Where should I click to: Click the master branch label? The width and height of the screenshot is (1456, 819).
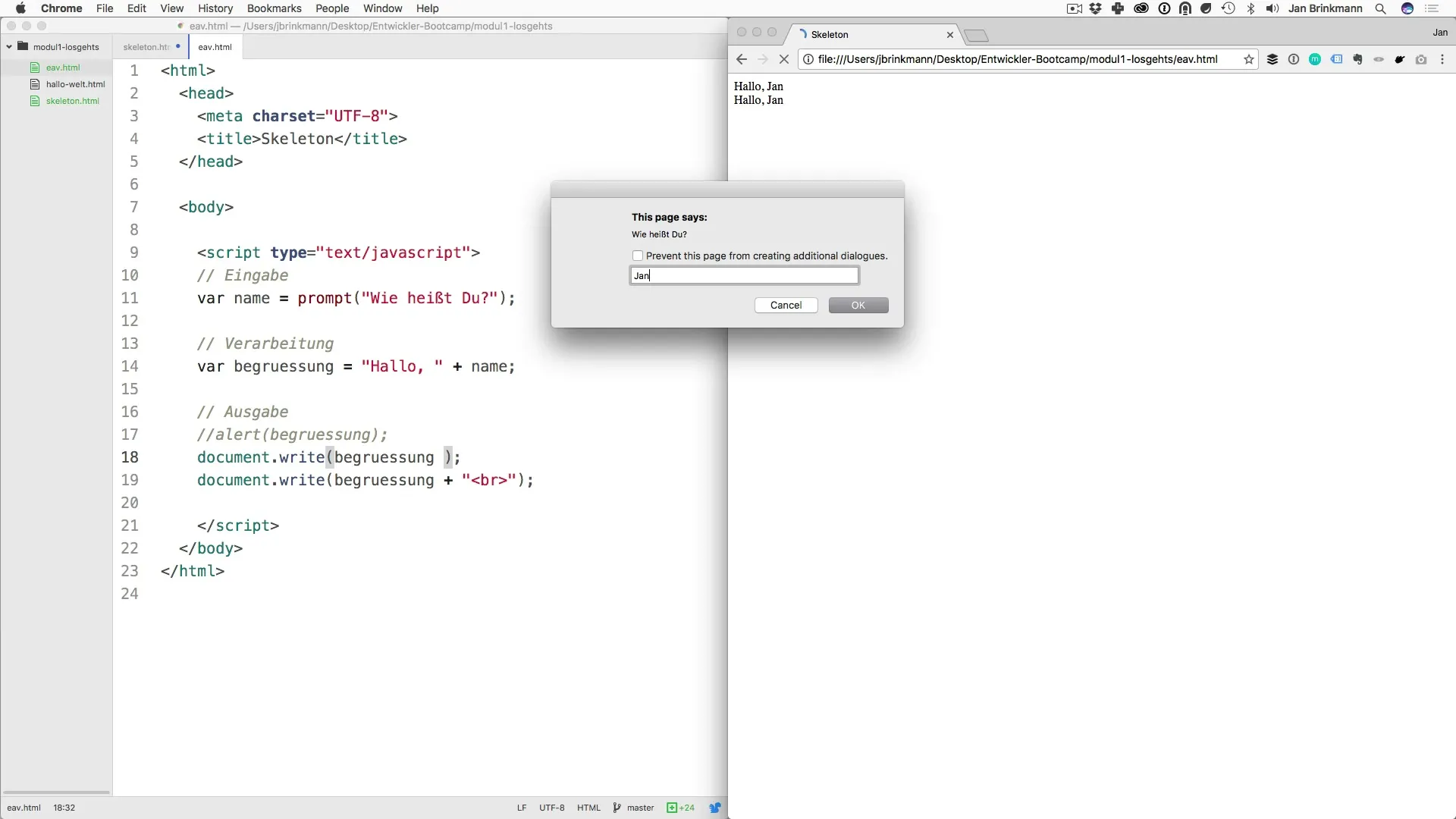point(640,808)
